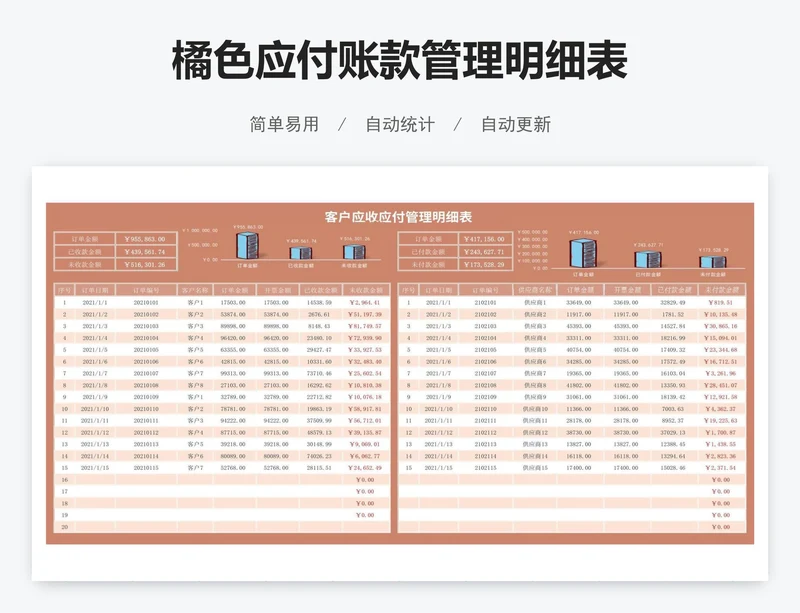Click the 已收款金额 summary label
This screenshot has width=800, height=613.
pos(85,252)
